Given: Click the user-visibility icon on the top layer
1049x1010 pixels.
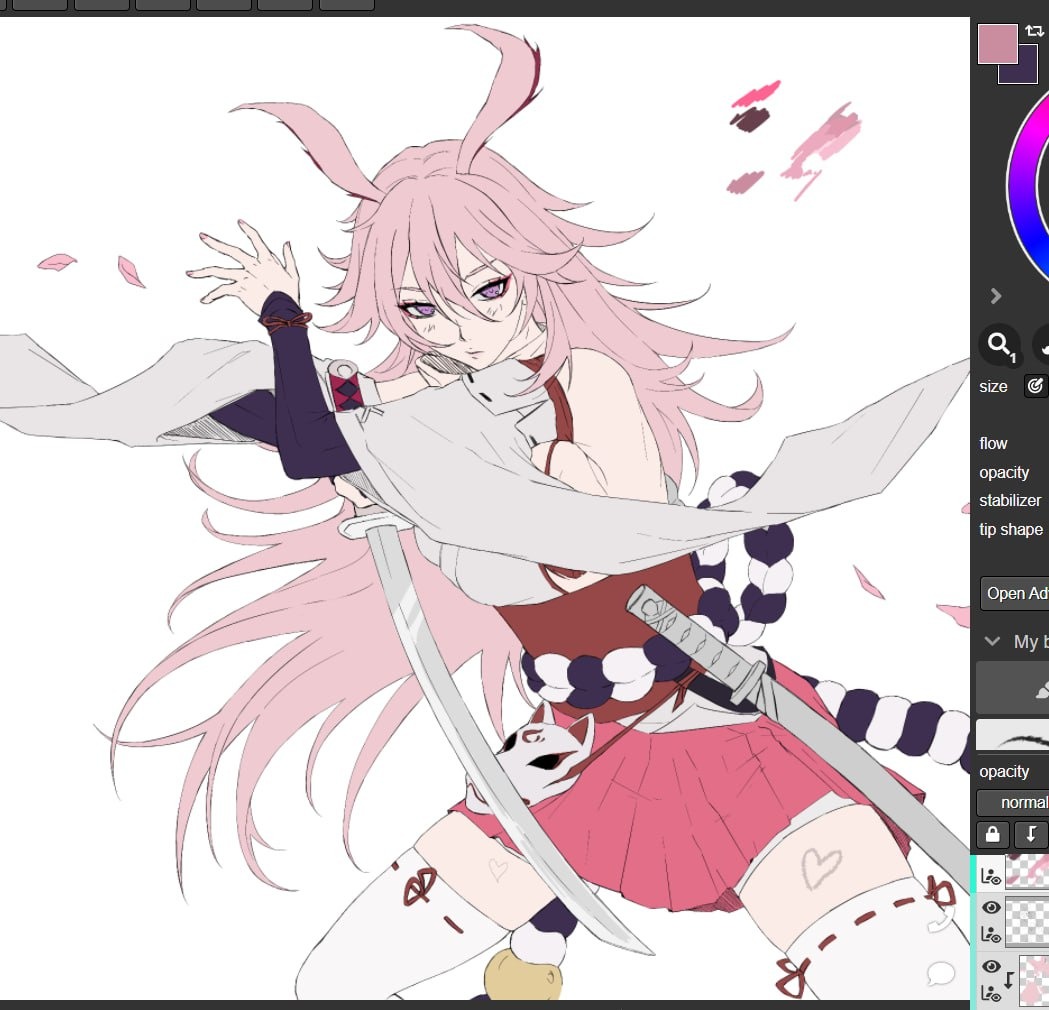Looking at the screenshot, I should (x=990, y=877).
